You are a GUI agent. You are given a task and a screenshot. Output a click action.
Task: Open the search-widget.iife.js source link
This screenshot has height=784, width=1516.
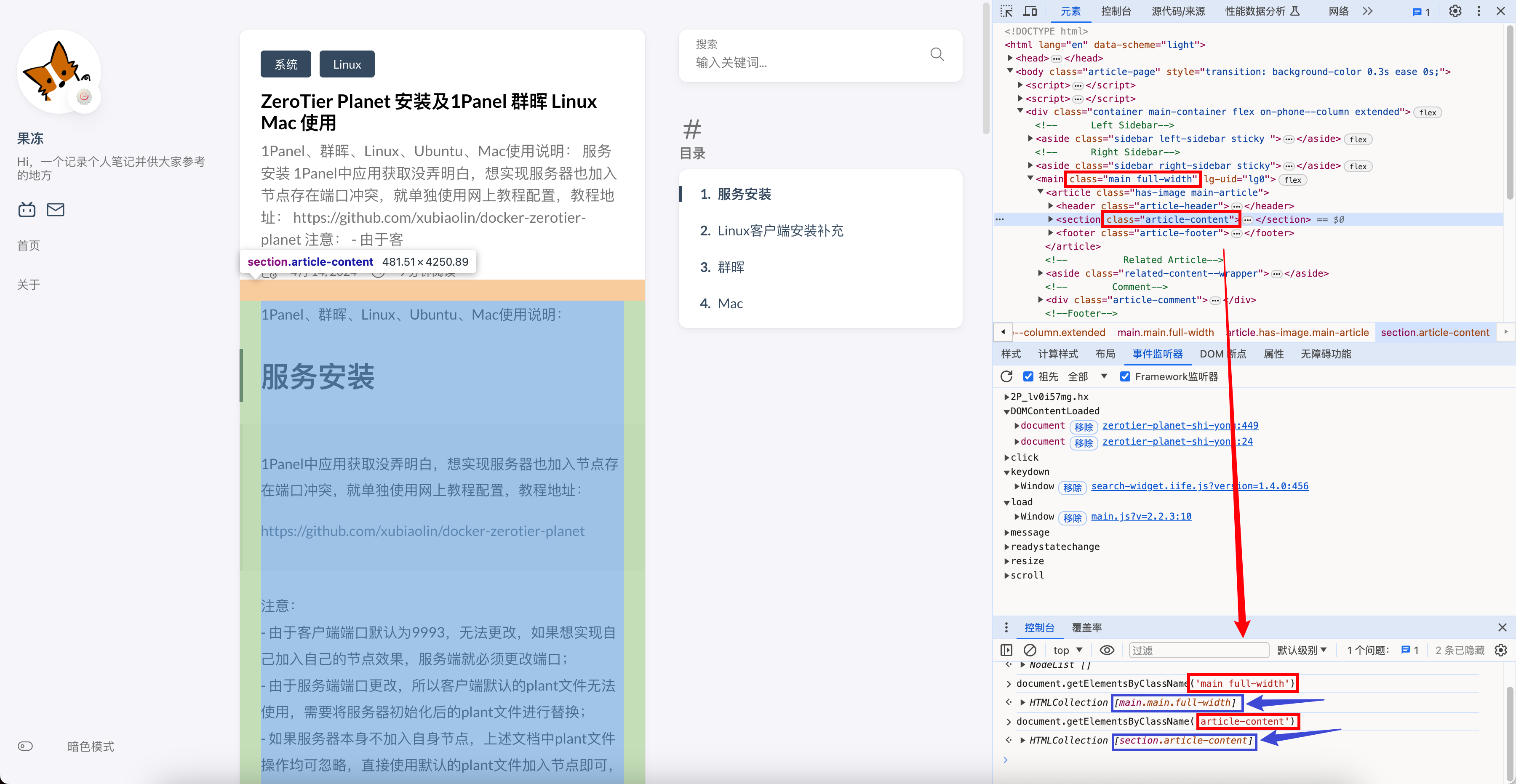pos(1199,486)
